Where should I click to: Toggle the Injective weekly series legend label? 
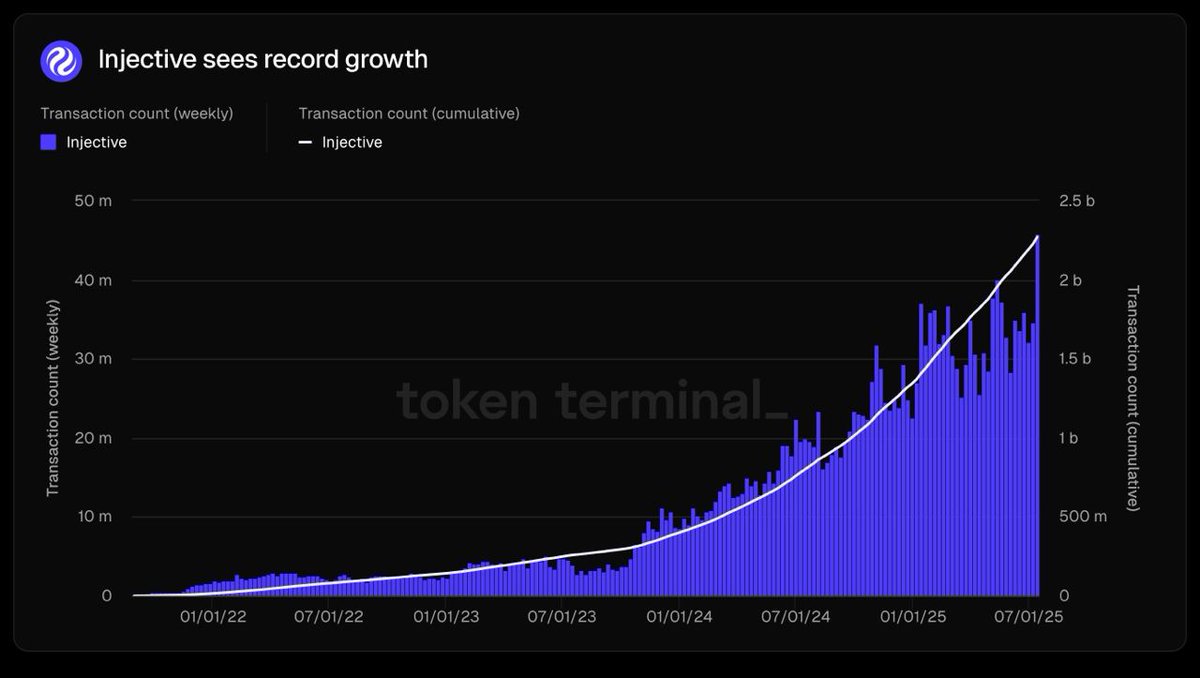[97, 142]
